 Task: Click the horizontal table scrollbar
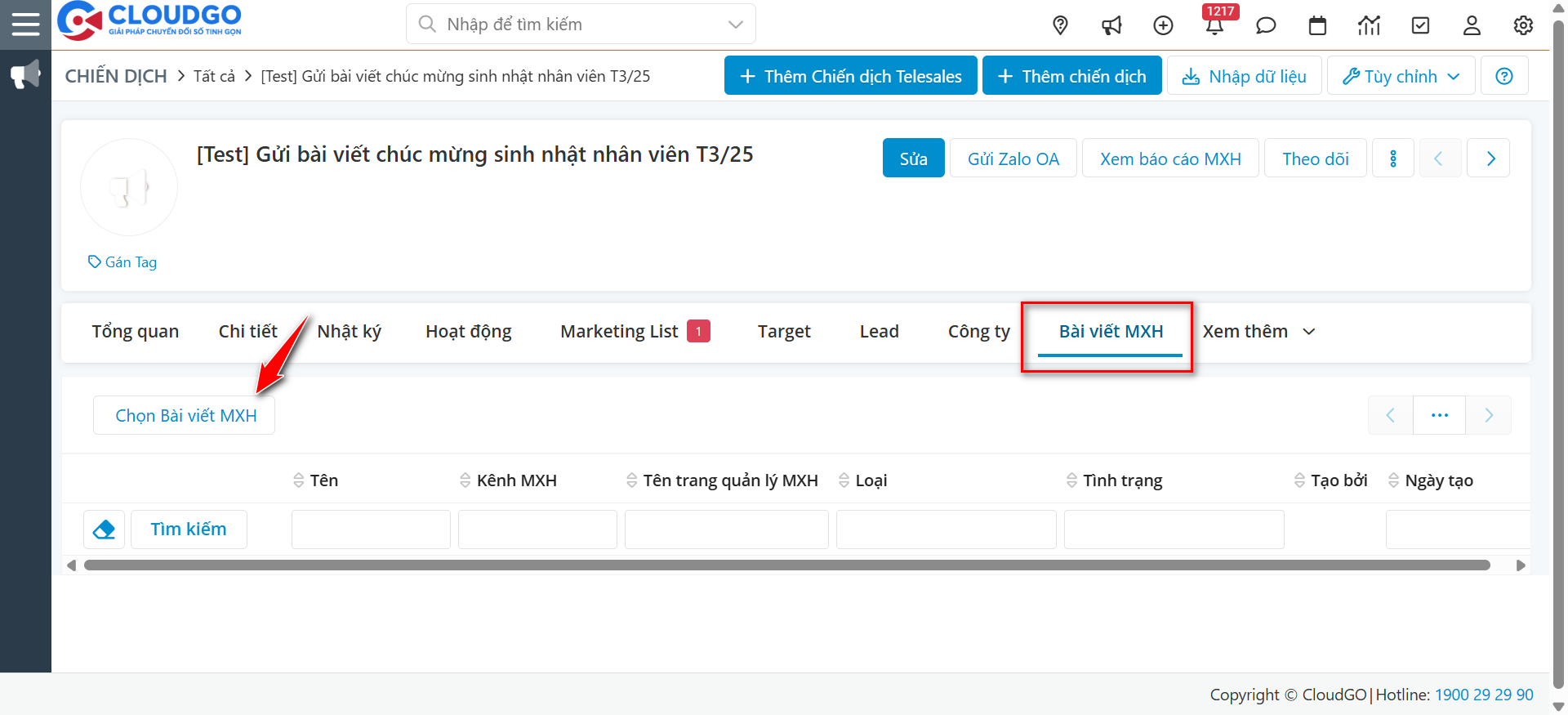pyautogui.click(x=786, y=565)
